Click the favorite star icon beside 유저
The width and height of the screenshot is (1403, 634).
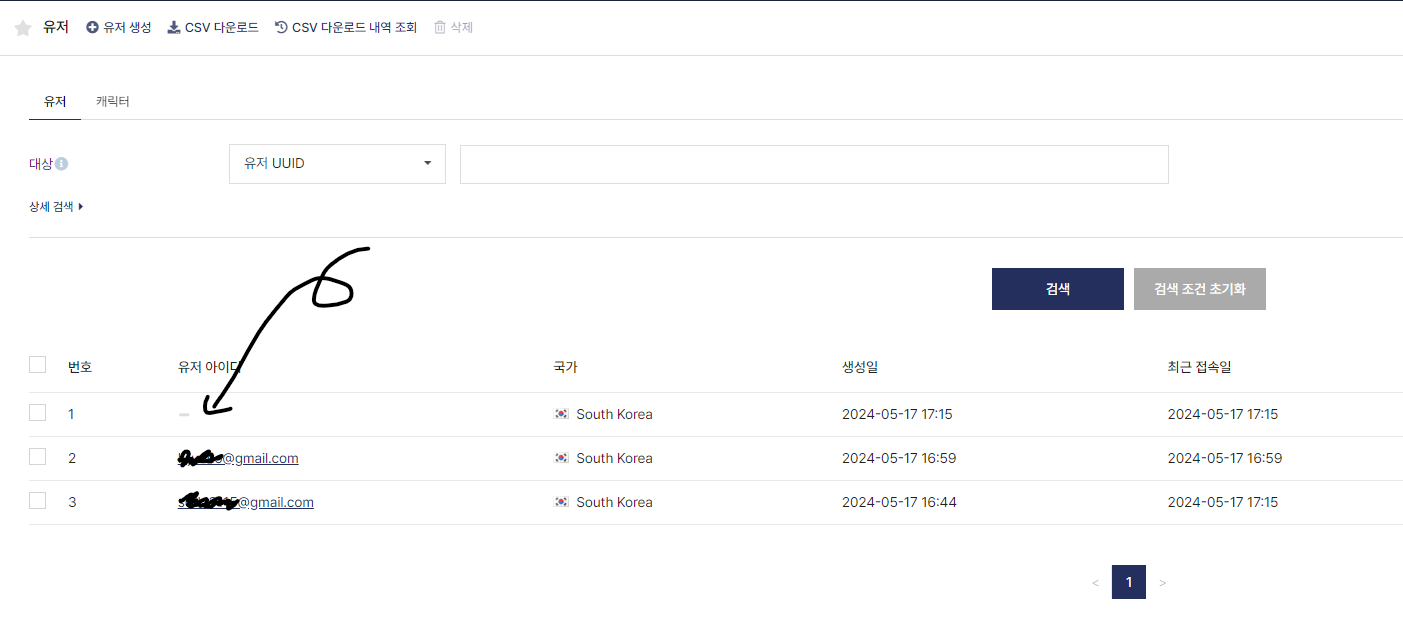[x=23, y=28]
